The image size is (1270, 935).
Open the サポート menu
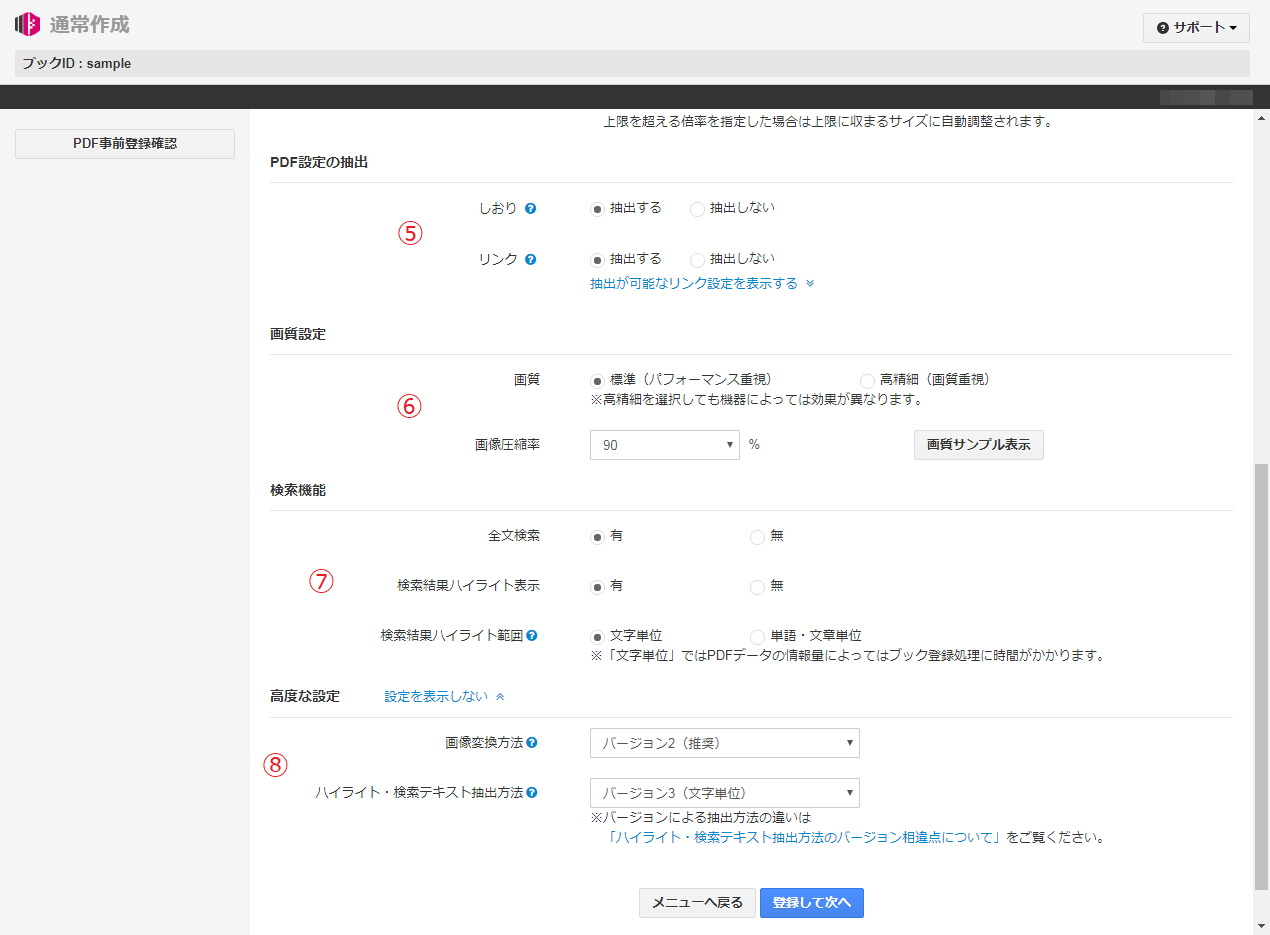(1196, 28)
